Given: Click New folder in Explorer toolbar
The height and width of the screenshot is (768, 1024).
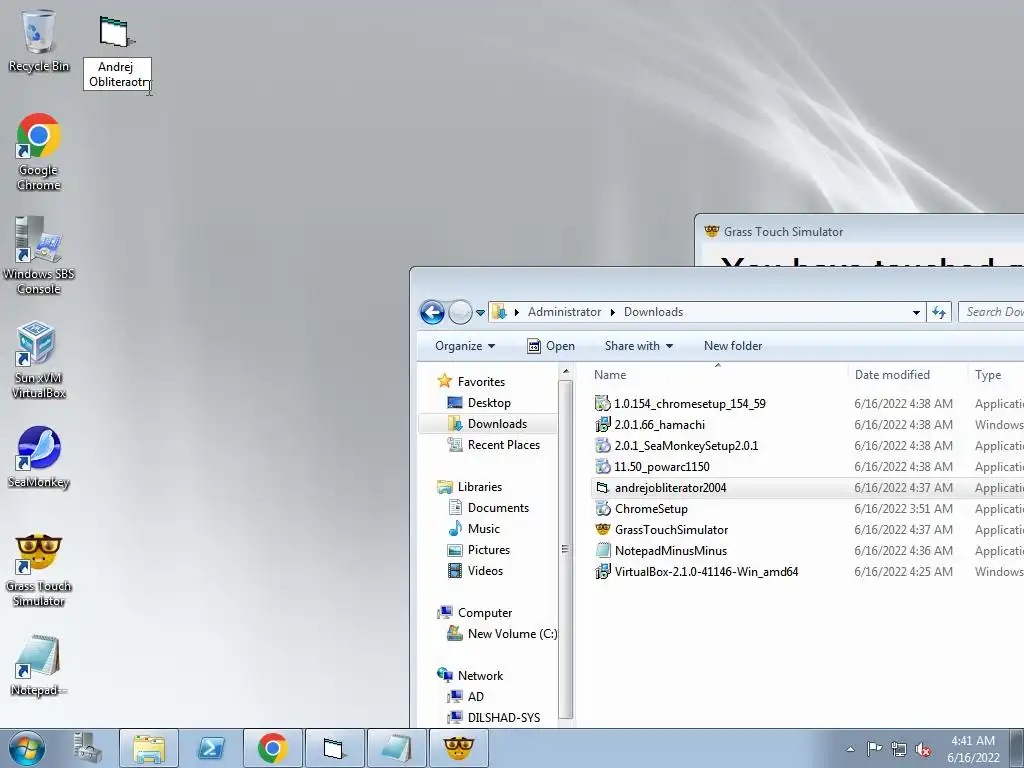Looking at the screenshot, I should pos(733,346).
